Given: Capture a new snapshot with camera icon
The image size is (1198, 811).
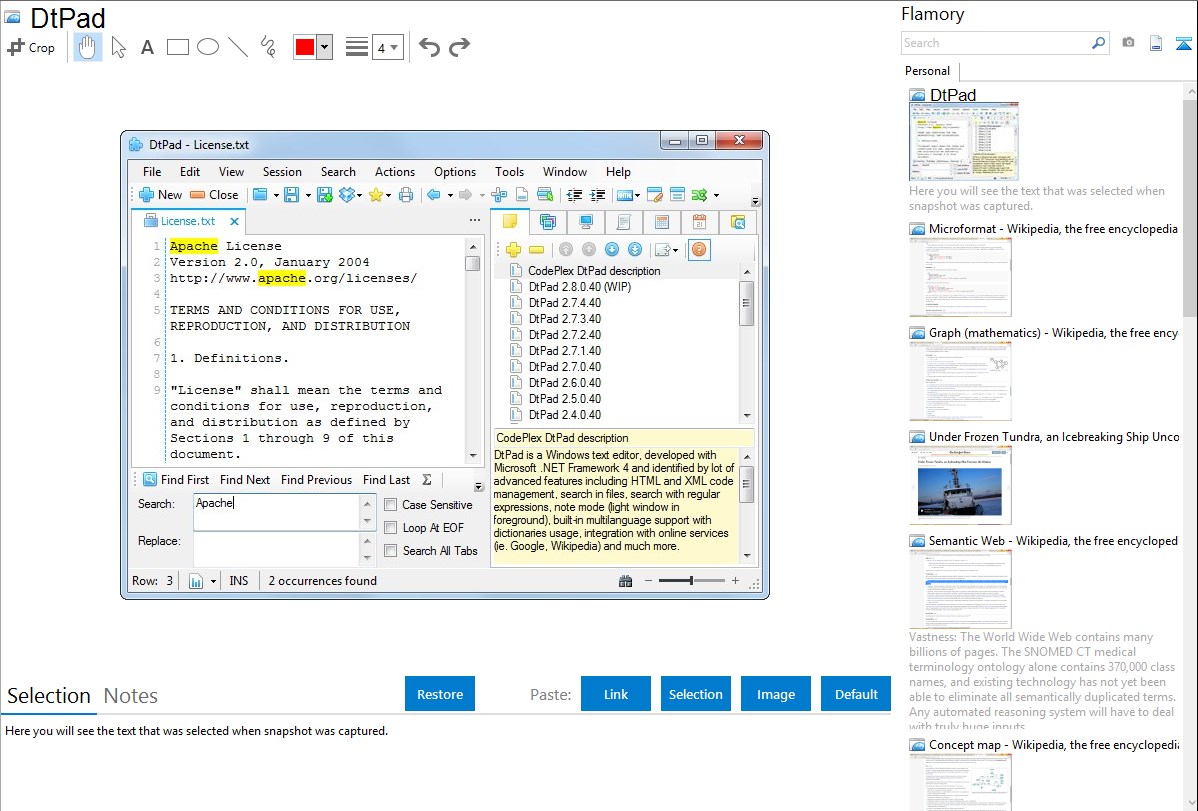Looking at the screenshot, I should point(1128,43).
